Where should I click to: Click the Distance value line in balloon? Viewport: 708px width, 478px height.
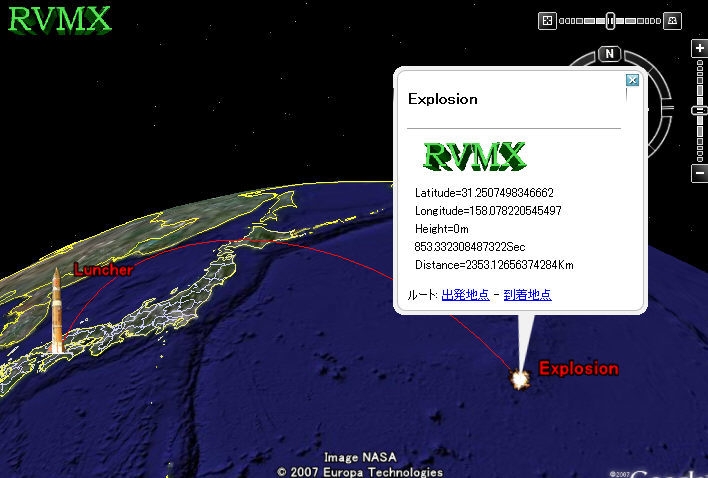click(494, 265)
